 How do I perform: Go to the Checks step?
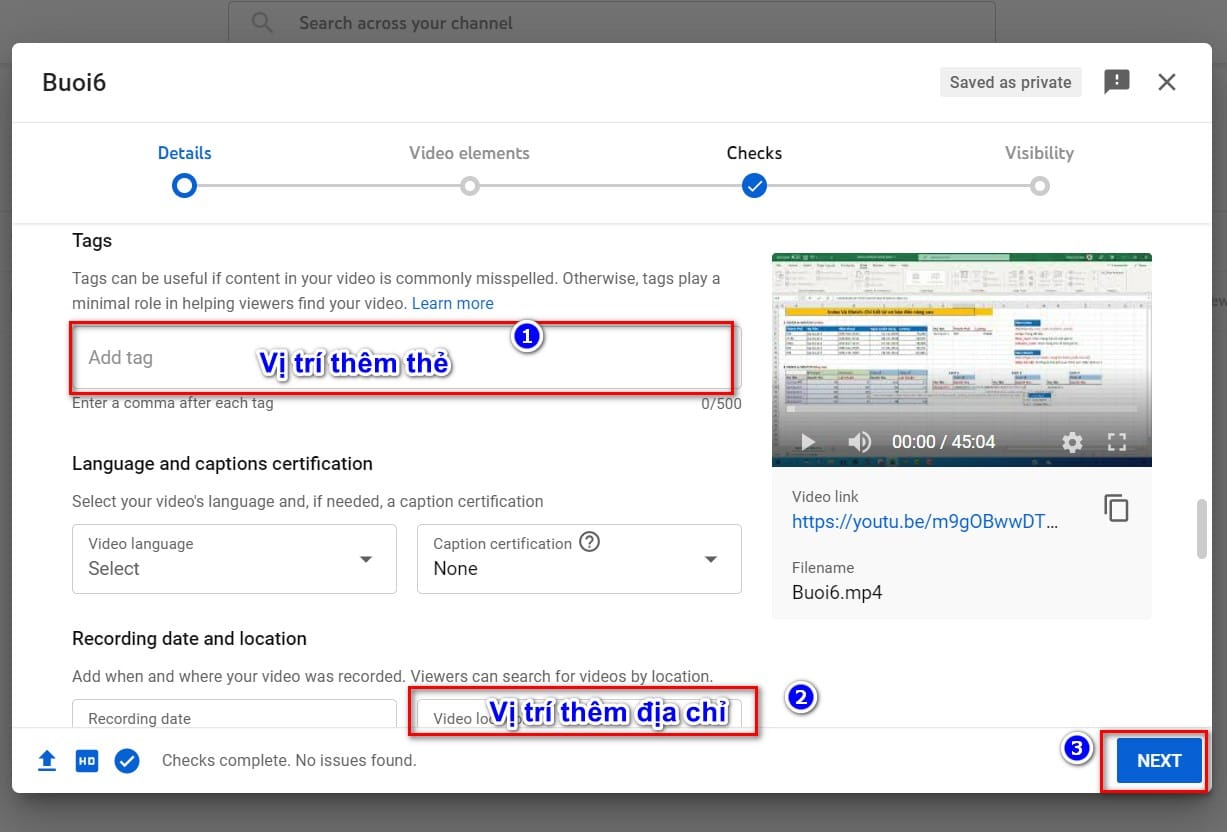[x=754, y=169]
